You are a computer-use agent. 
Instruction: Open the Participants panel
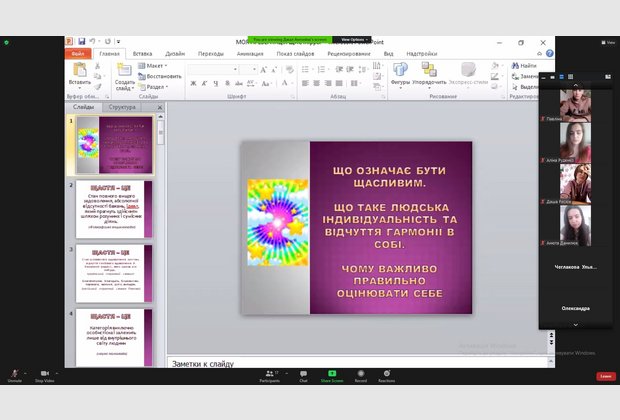click(270, 374)
